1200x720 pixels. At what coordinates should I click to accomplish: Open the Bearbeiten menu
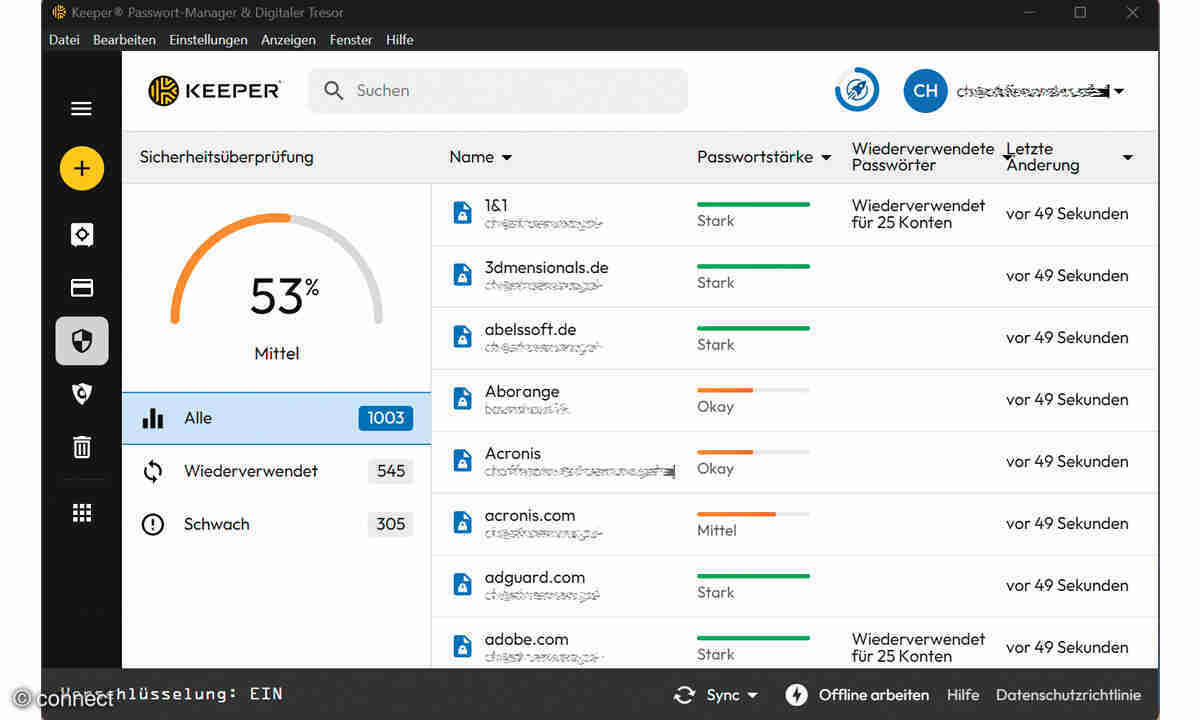click(x=124, y=40)
